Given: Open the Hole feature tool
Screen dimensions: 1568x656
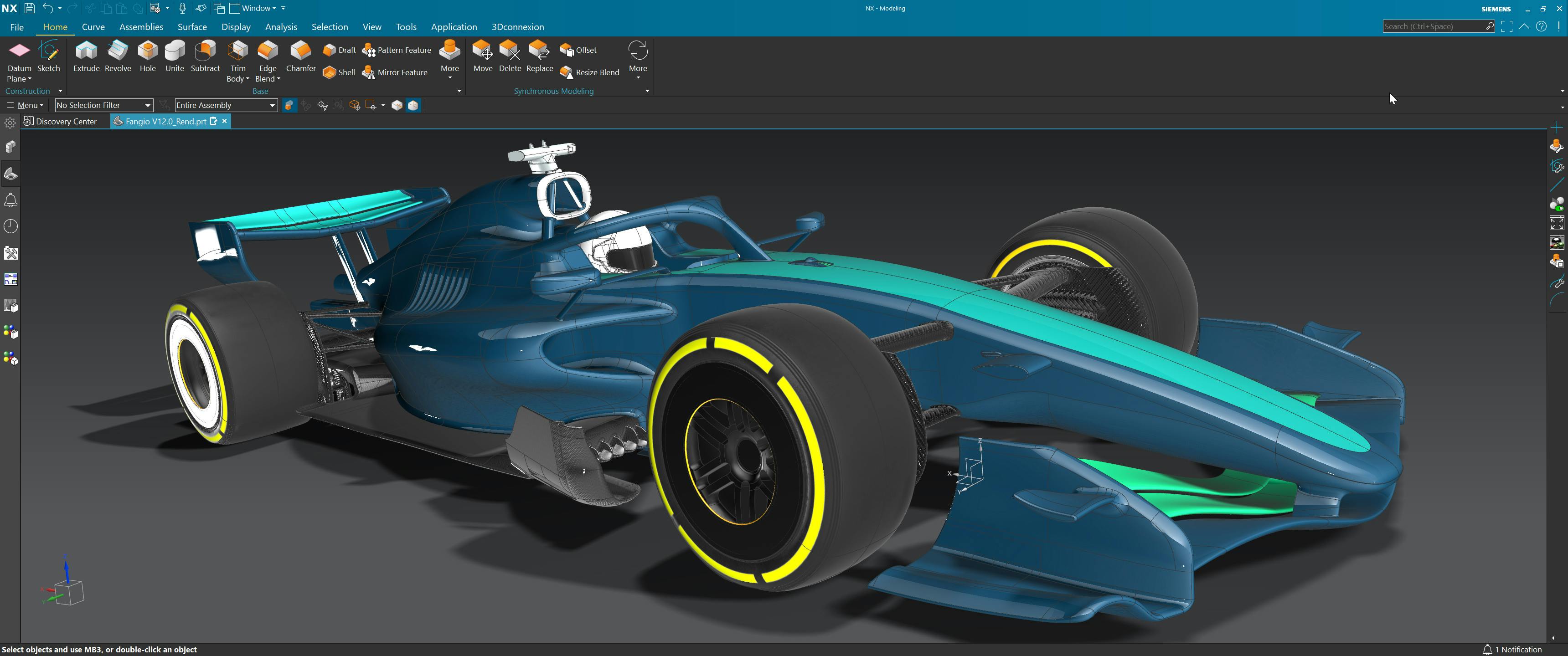Looking at the screenshot, I should [147, 58].
